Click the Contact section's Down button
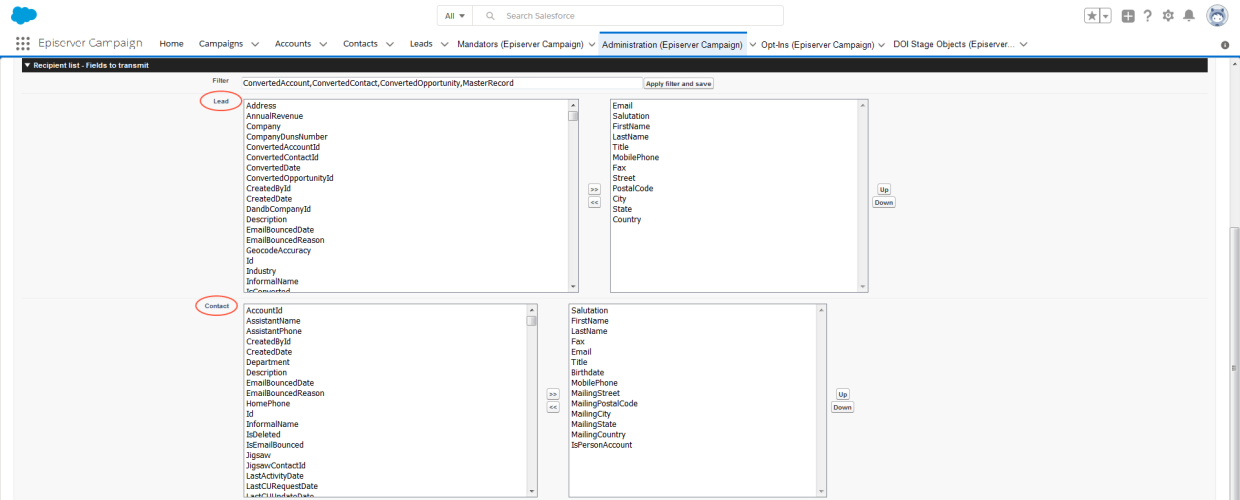This screenshot has width=1240, height=500. tap(842, 407)
